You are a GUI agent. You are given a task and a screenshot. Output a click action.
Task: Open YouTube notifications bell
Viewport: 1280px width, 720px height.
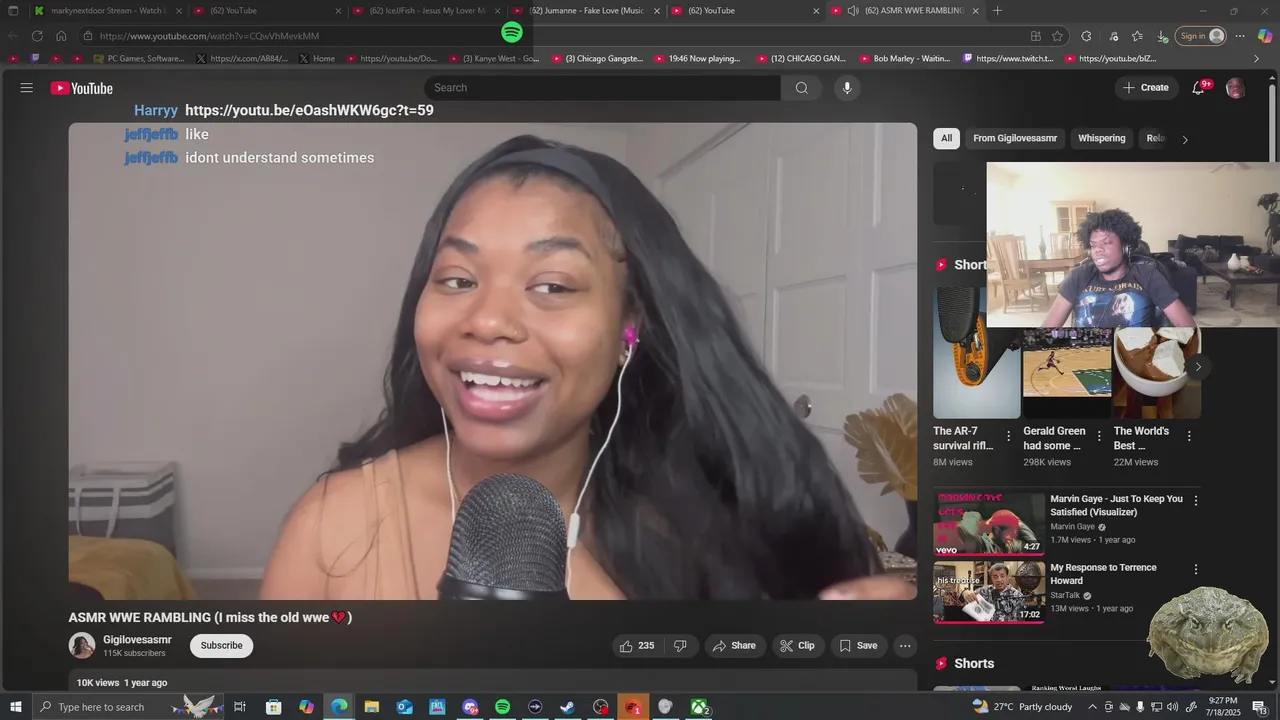pos(1199,88)
